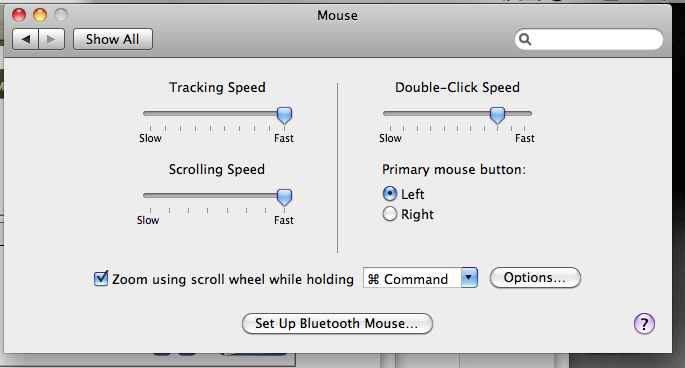Click Show All preferences button
The width and height of the screenshot is (685, 368).
pyautogui.click(x=113, y=39)
